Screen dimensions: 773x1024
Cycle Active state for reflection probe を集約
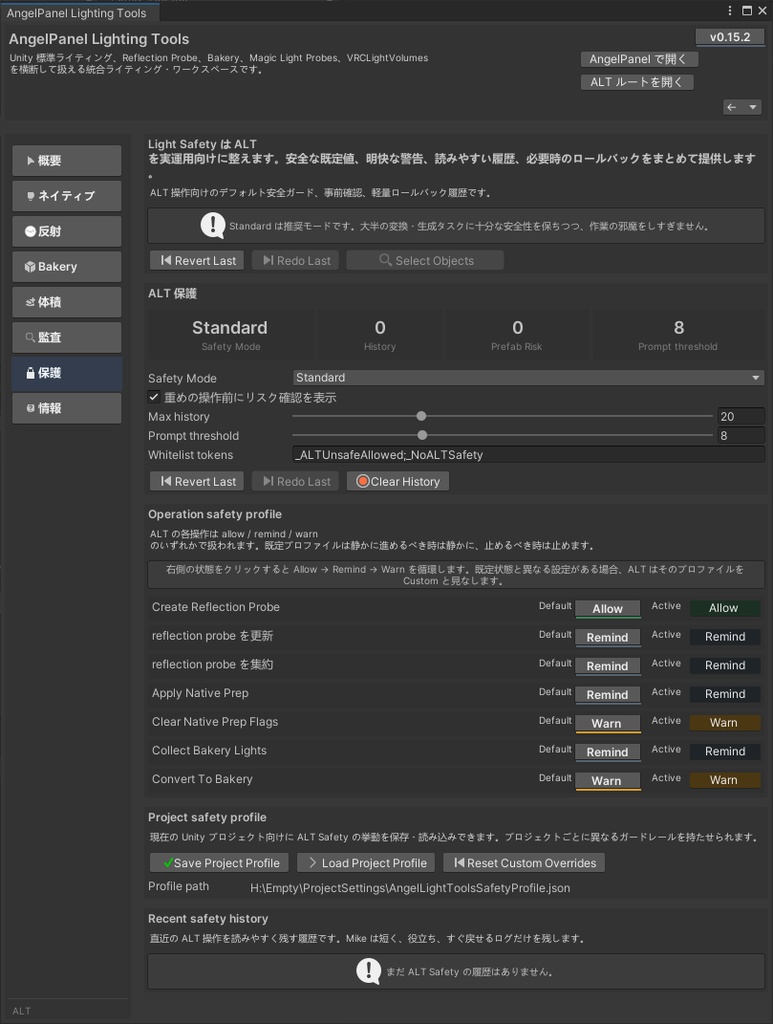pos(725,665)
